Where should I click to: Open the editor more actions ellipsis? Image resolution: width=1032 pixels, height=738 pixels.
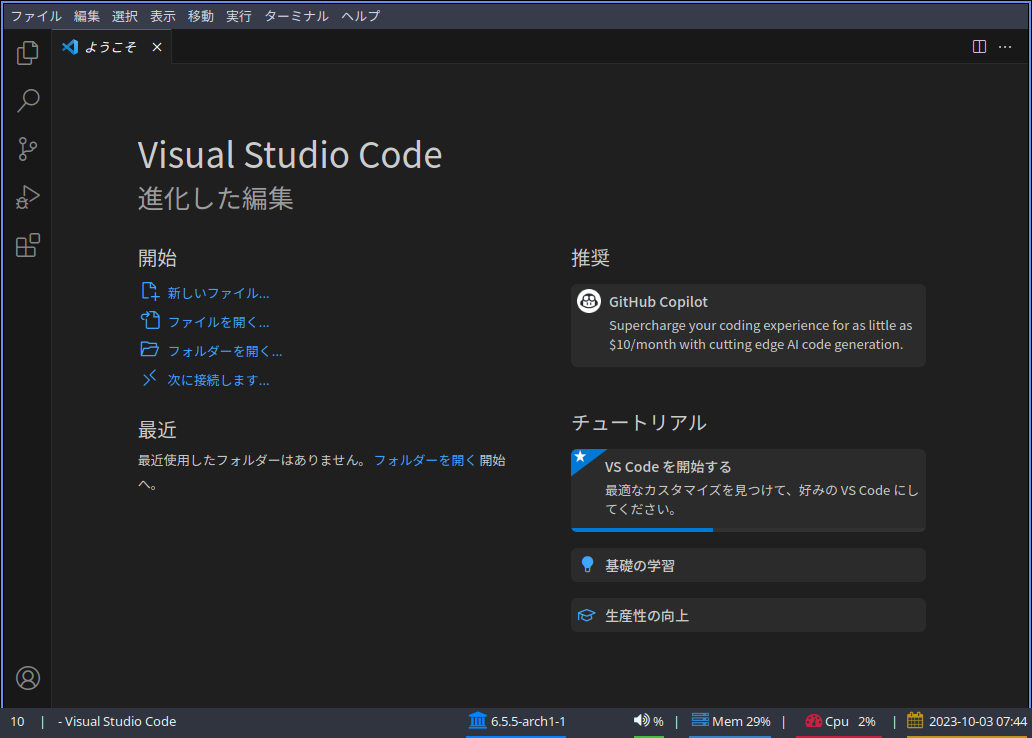pyautogui.click(x=1005, y=47)
